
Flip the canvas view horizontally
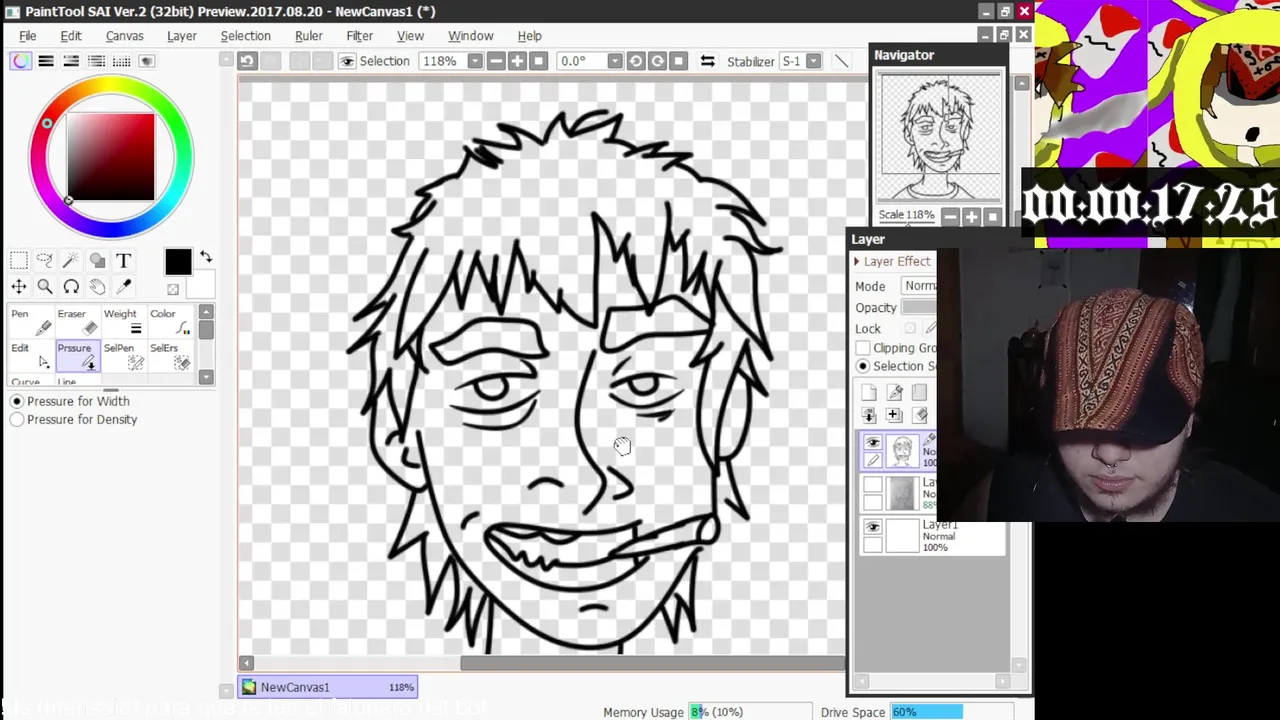(x=707, y=61)
